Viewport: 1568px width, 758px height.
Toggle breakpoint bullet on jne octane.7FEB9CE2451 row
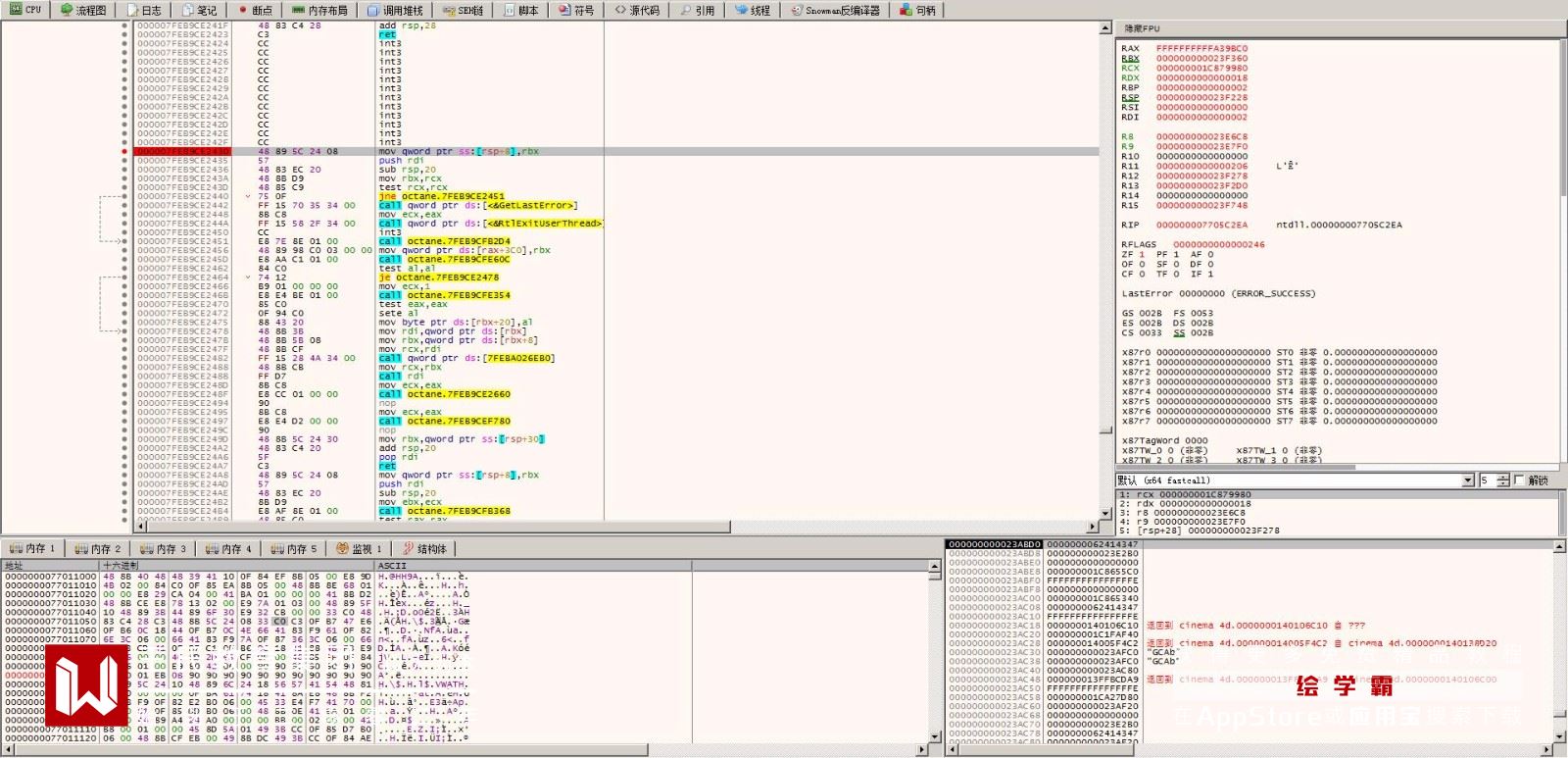click(124, 196)
